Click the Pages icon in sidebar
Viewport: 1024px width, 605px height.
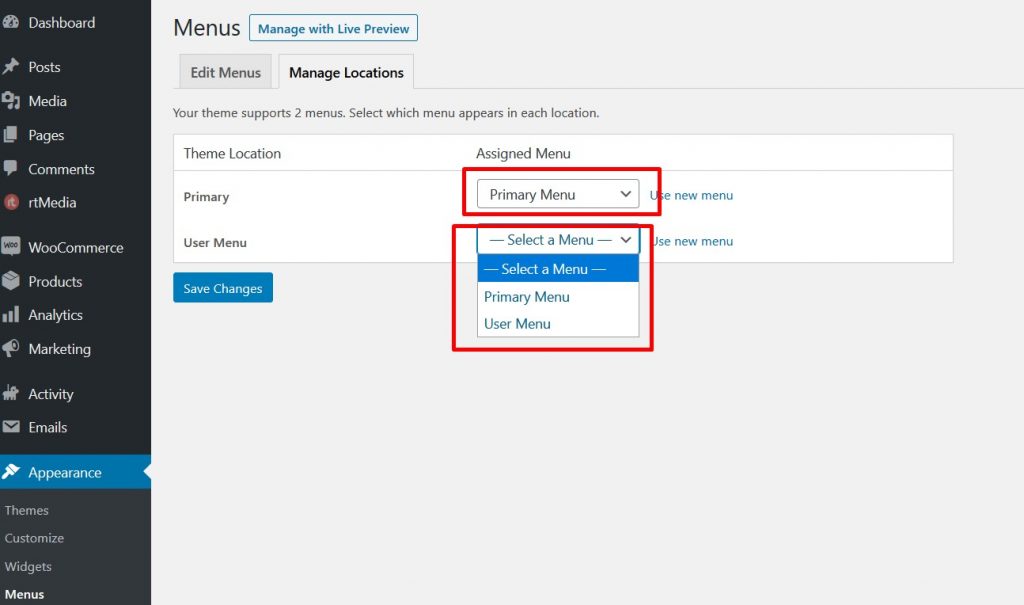pos(10,135)
